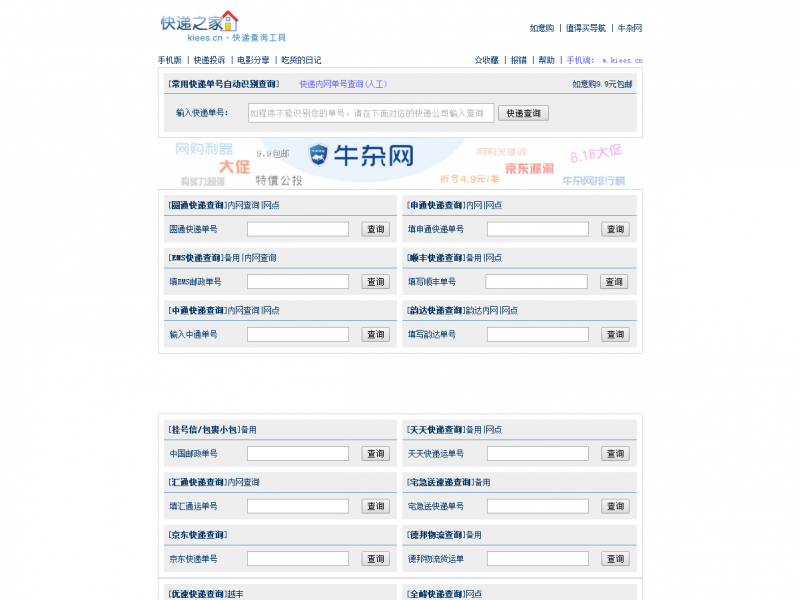Open the 圆通快递查询 heading link
The height and width of the screenshot is (600, 800).
[x=197, y=205]
